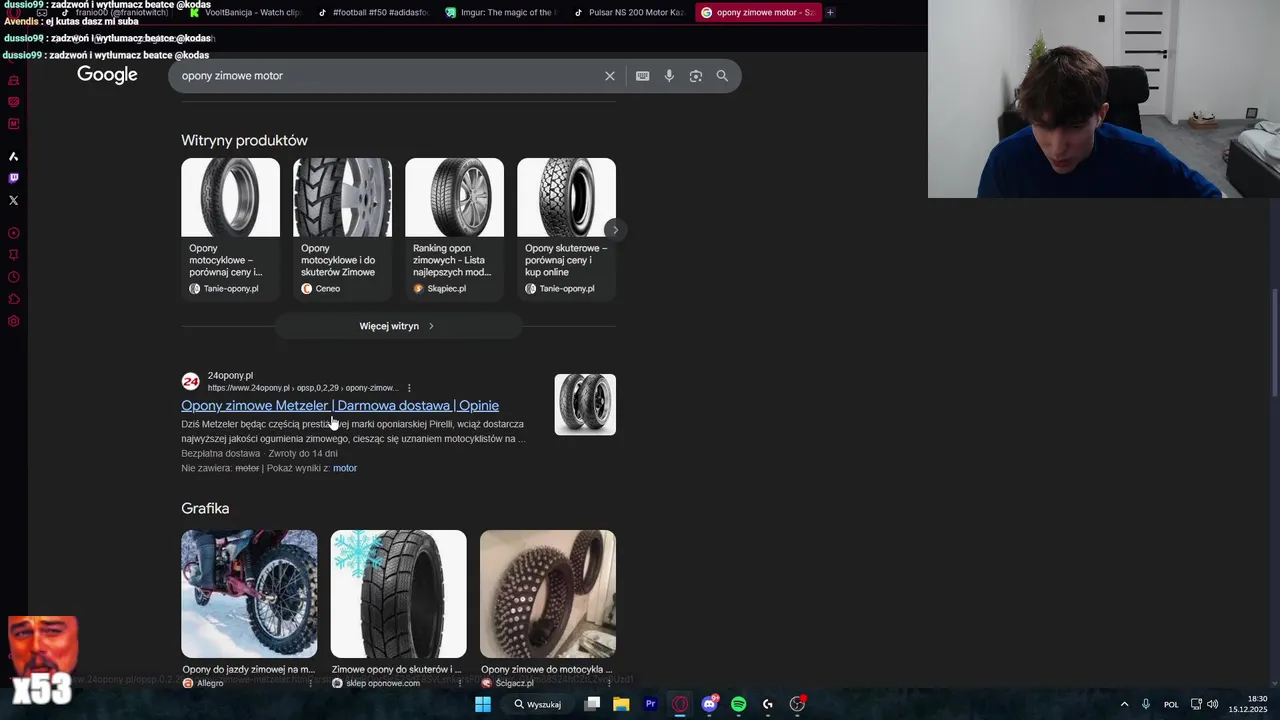
Task: Open Ścigacz.pl studded tire image
Action: [548, 594]
